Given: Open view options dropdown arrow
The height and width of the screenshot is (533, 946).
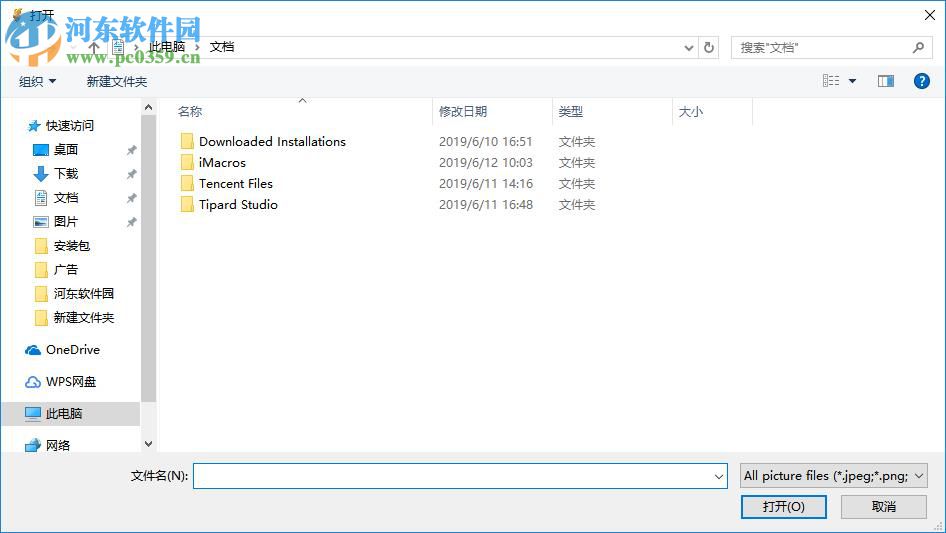Looking at the screenshot, I should pos(852,81).
